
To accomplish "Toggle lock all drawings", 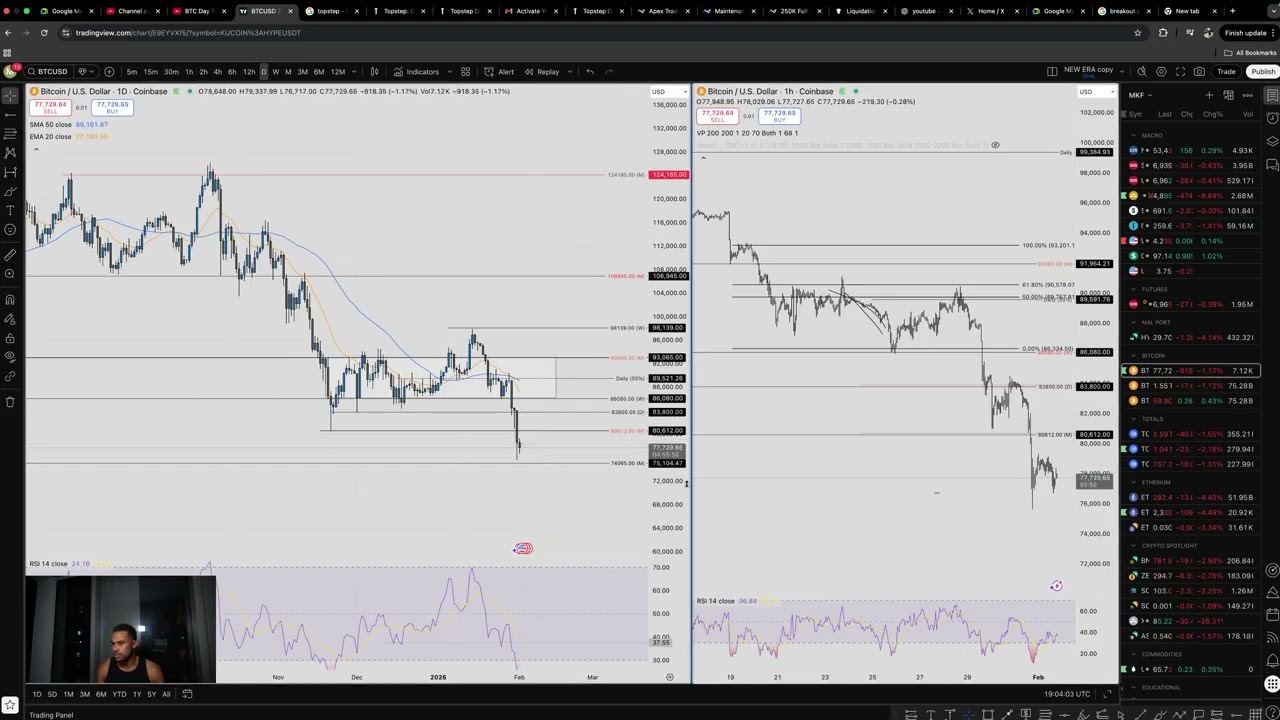I will (x=11, y=338).
